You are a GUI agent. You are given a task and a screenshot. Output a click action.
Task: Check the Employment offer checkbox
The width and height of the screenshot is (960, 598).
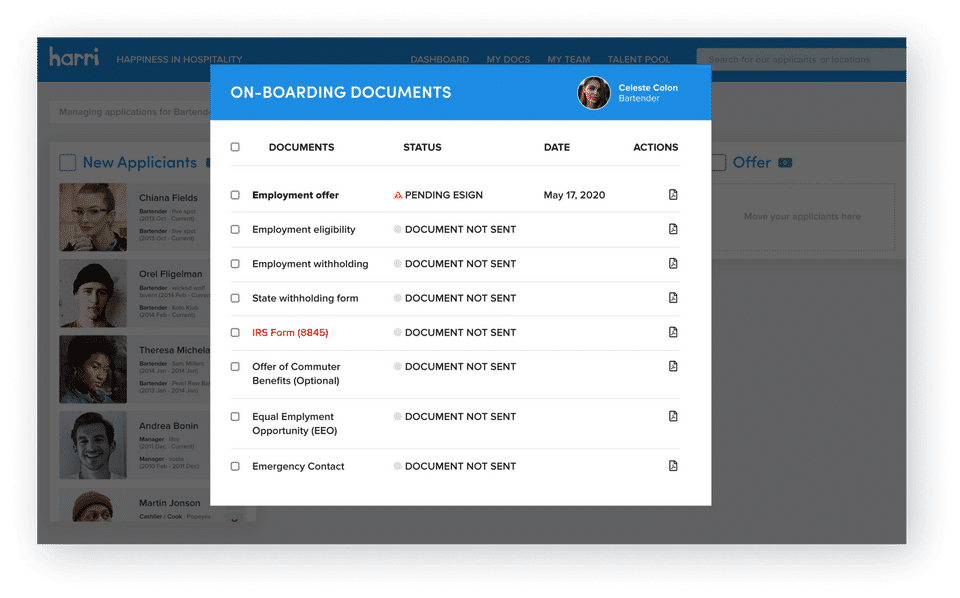coord(235,195)
